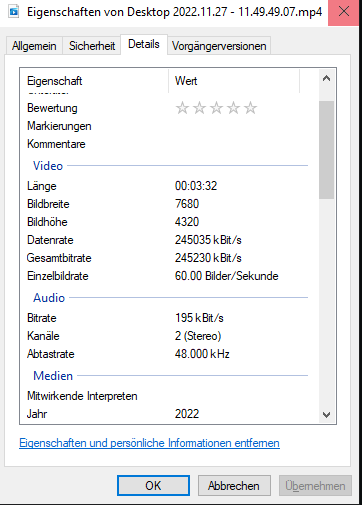Click the 48.000 kHz value

click(x=202, y=354)
